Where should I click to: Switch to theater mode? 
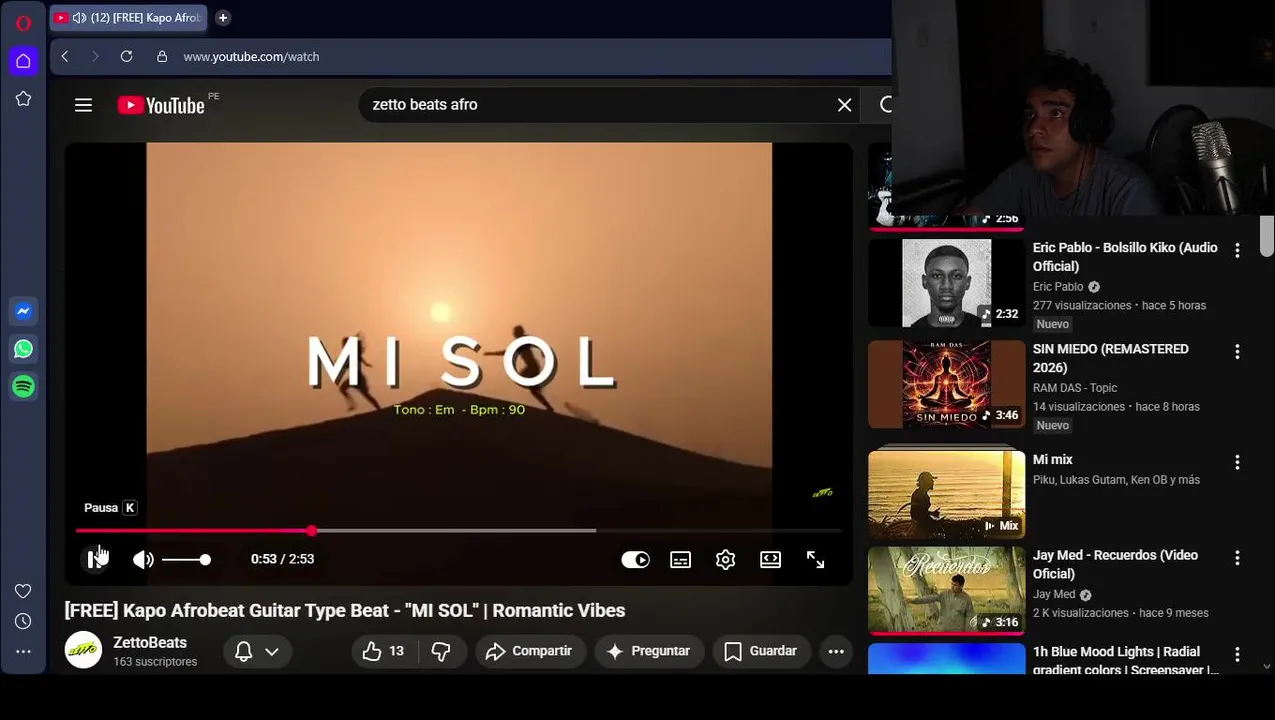[x=771, y=560]
